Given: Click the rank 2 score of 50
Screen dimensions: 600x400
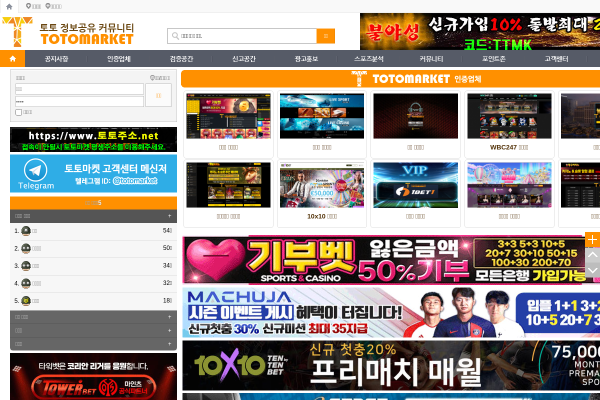Looking at the screenshot, I should (167, 248).
